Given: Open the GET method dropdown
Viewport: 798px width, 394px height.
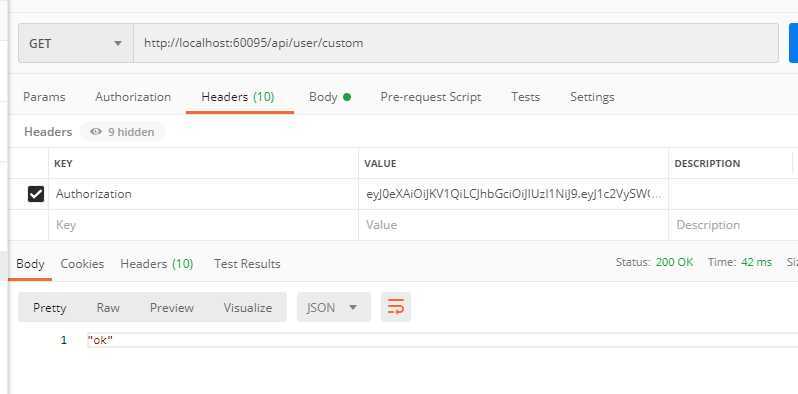Looking at the screenshot, I should [x=76, y=43].
